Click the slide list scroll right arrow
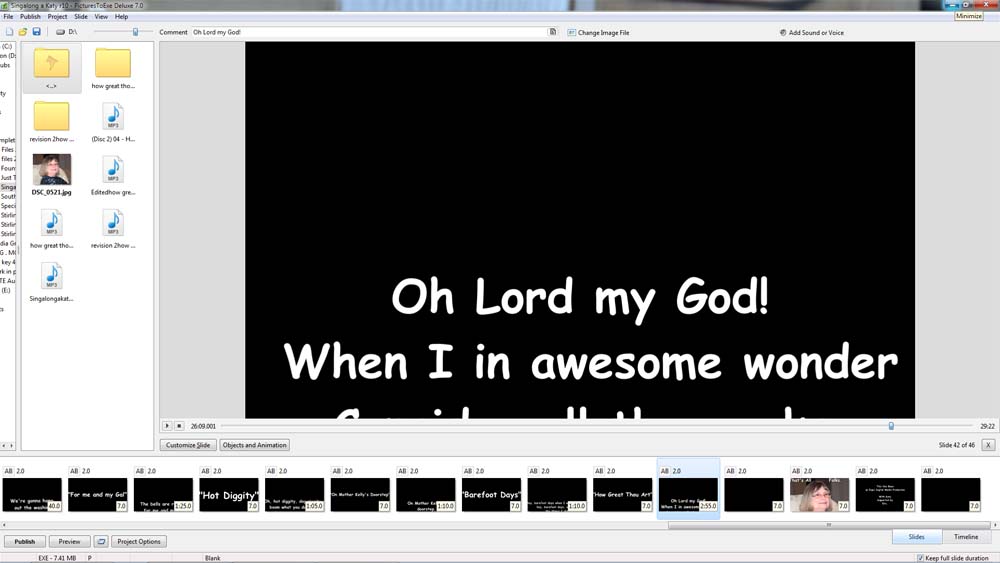Viewport: 1000px width, 563px height. [x=995, y=525]
